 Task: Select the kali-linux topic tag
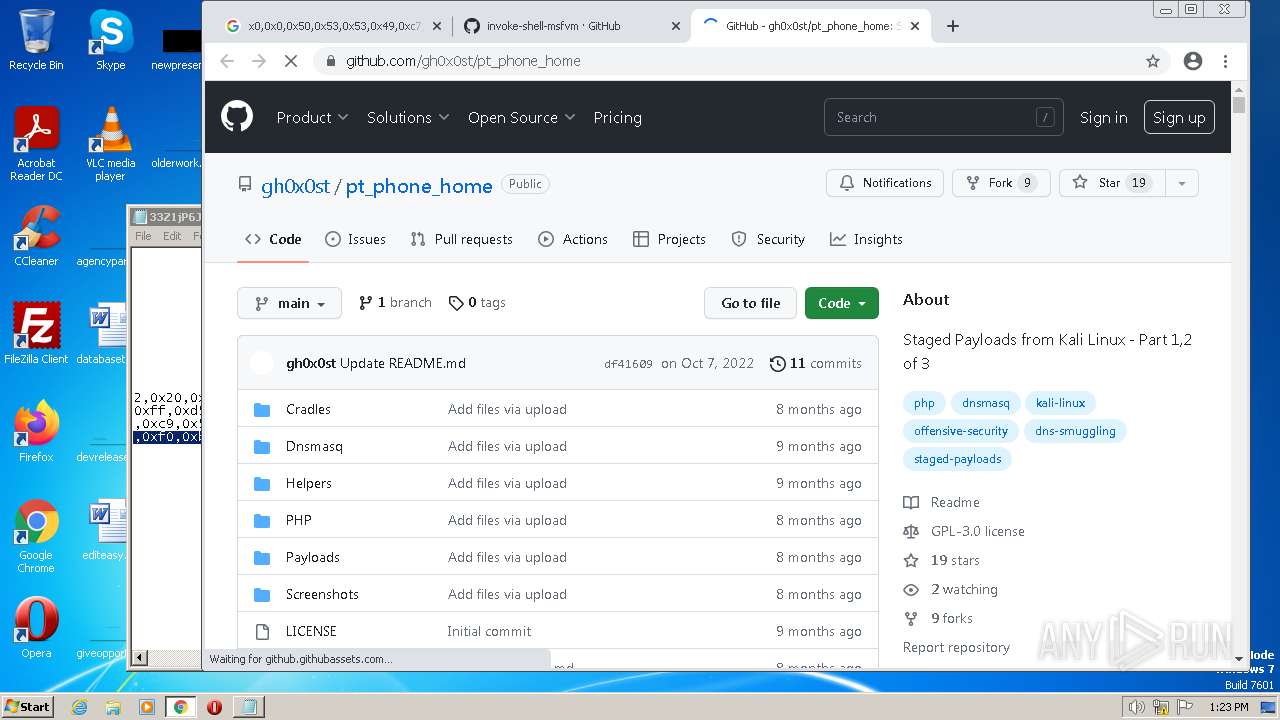tap(1060, 403)
